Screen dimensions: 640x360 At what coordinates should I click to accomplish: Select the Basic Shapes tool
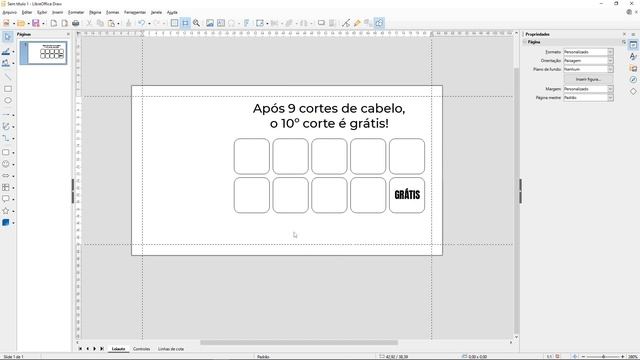(x=6, y=152)
